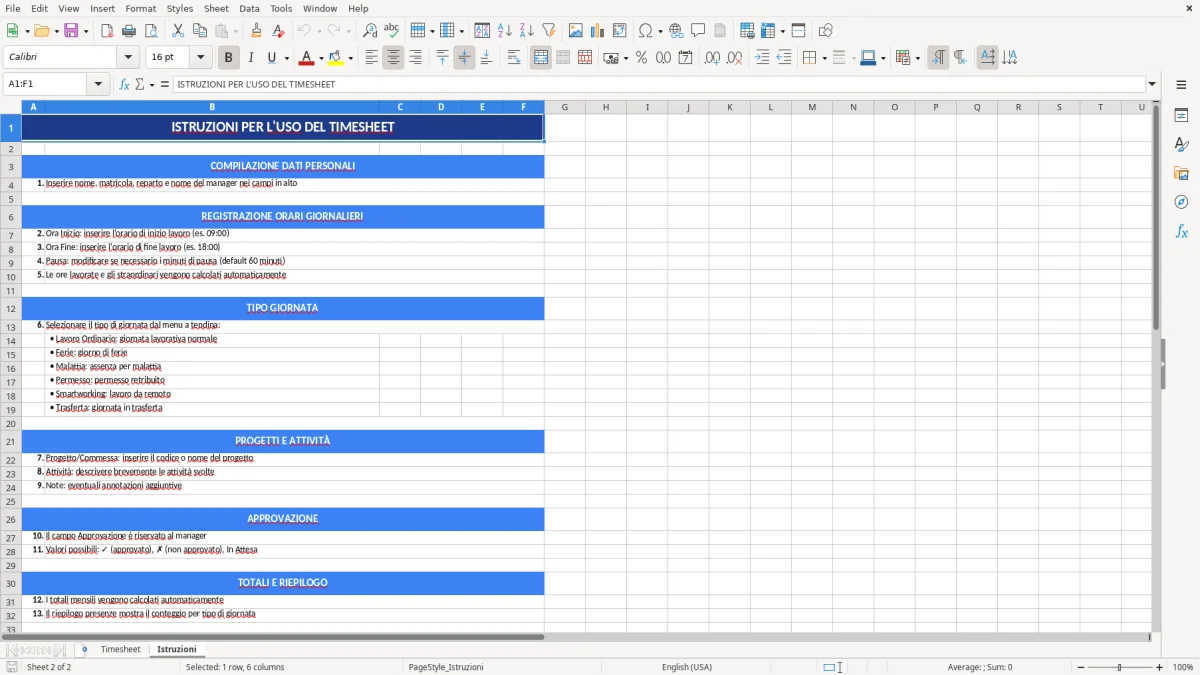Viewport: 1200px width, 675px height.
Task: Click PageStyle_Istruzioni in the status bar
Action: click(445, 666)
